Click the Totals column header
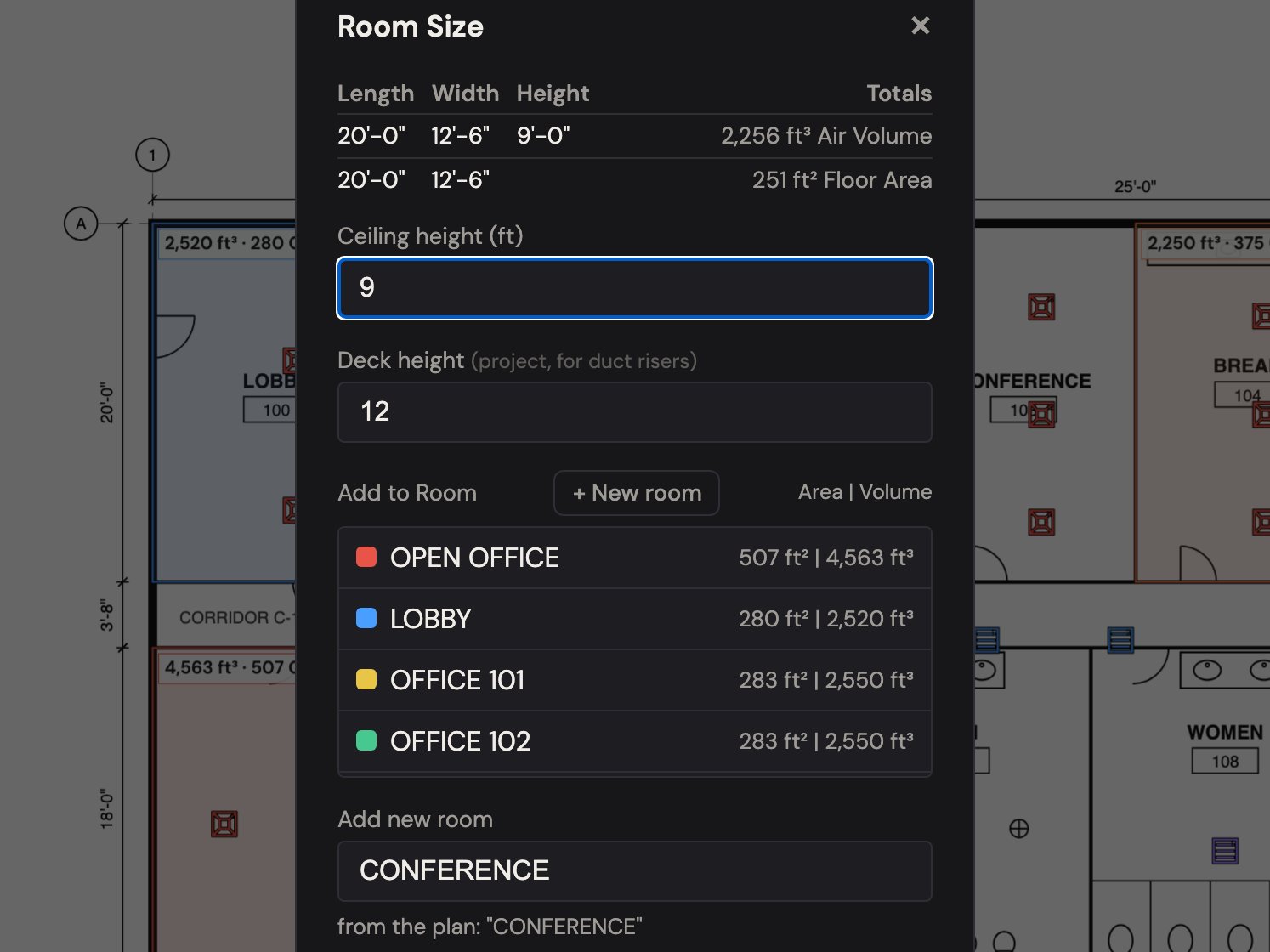This screenshot has width=1270, height=952. coord(899,93)
